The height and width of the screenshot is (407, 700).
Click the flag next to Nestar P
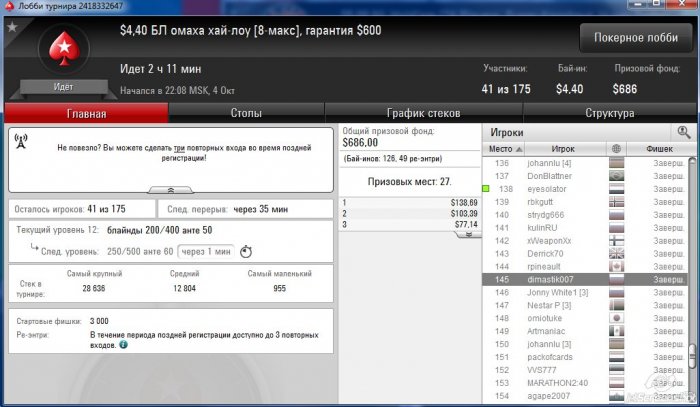coord(617,305)
